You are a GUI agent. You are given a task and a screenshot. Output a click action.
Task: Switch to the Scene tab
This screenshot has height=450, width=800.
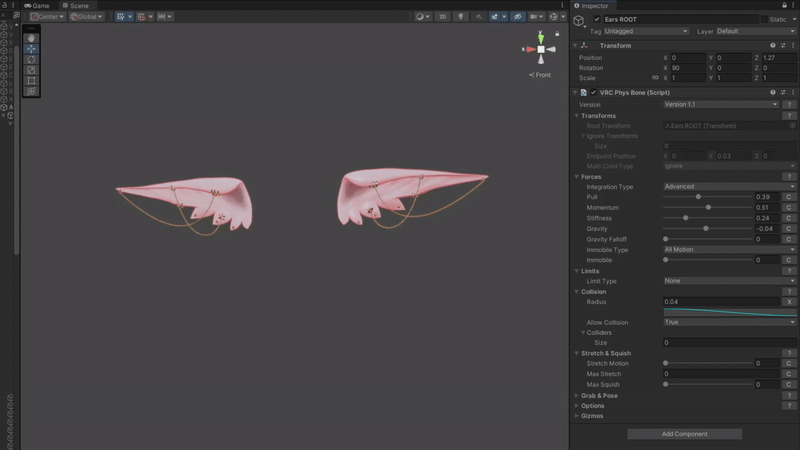coord(76,6)
